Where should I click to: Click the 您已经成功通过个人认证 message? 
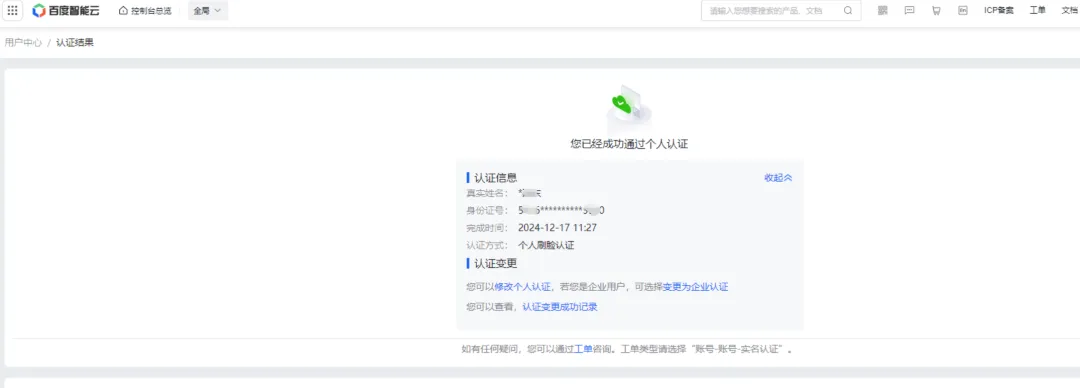[629, 144]
